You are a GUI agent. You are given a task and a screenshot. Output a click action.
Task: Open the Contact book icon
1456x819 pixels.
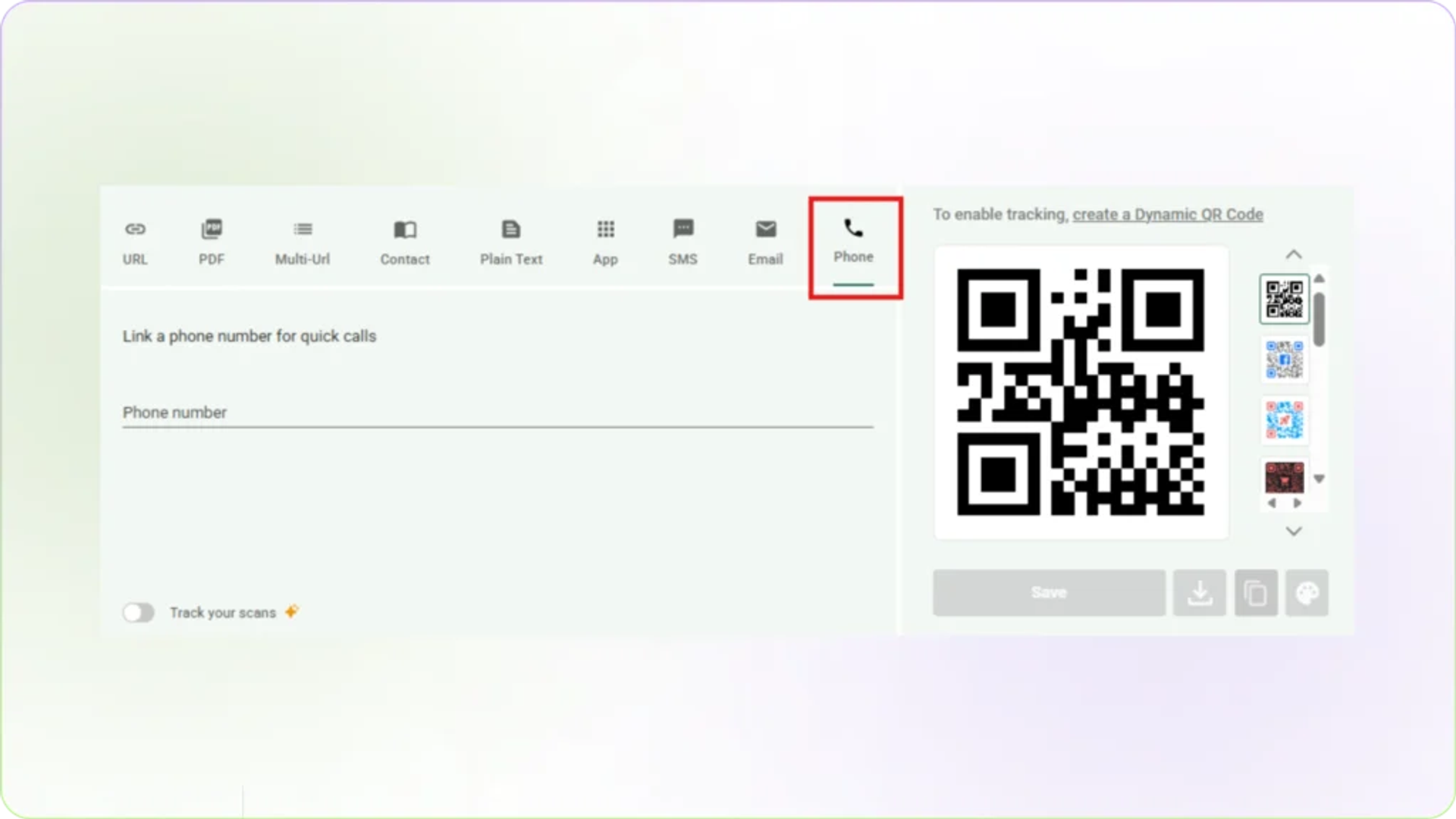pyautogui.click(x=405, y=229)
